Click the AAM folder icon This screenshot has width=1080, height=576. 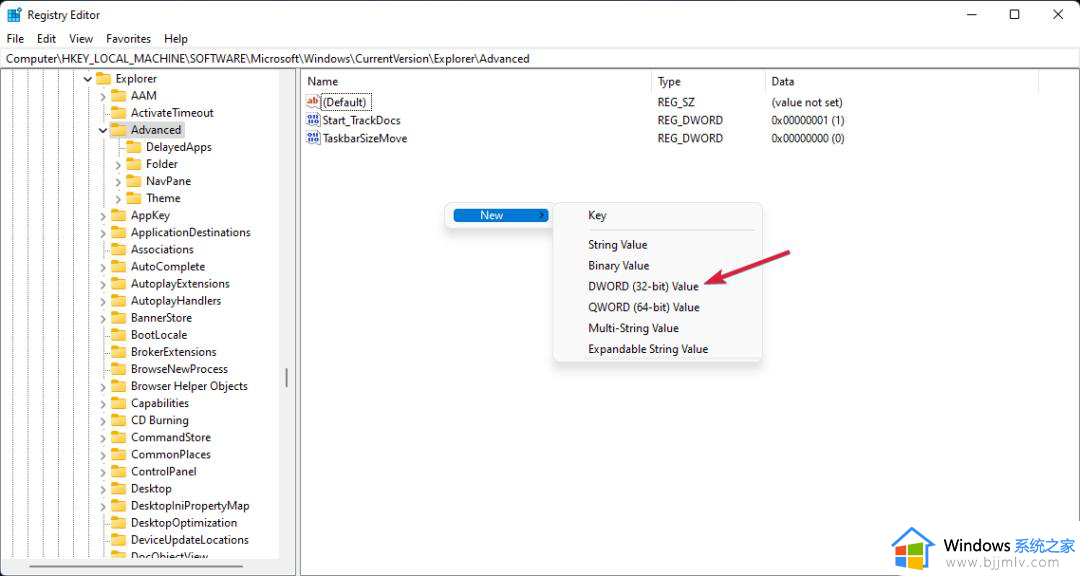118,96
